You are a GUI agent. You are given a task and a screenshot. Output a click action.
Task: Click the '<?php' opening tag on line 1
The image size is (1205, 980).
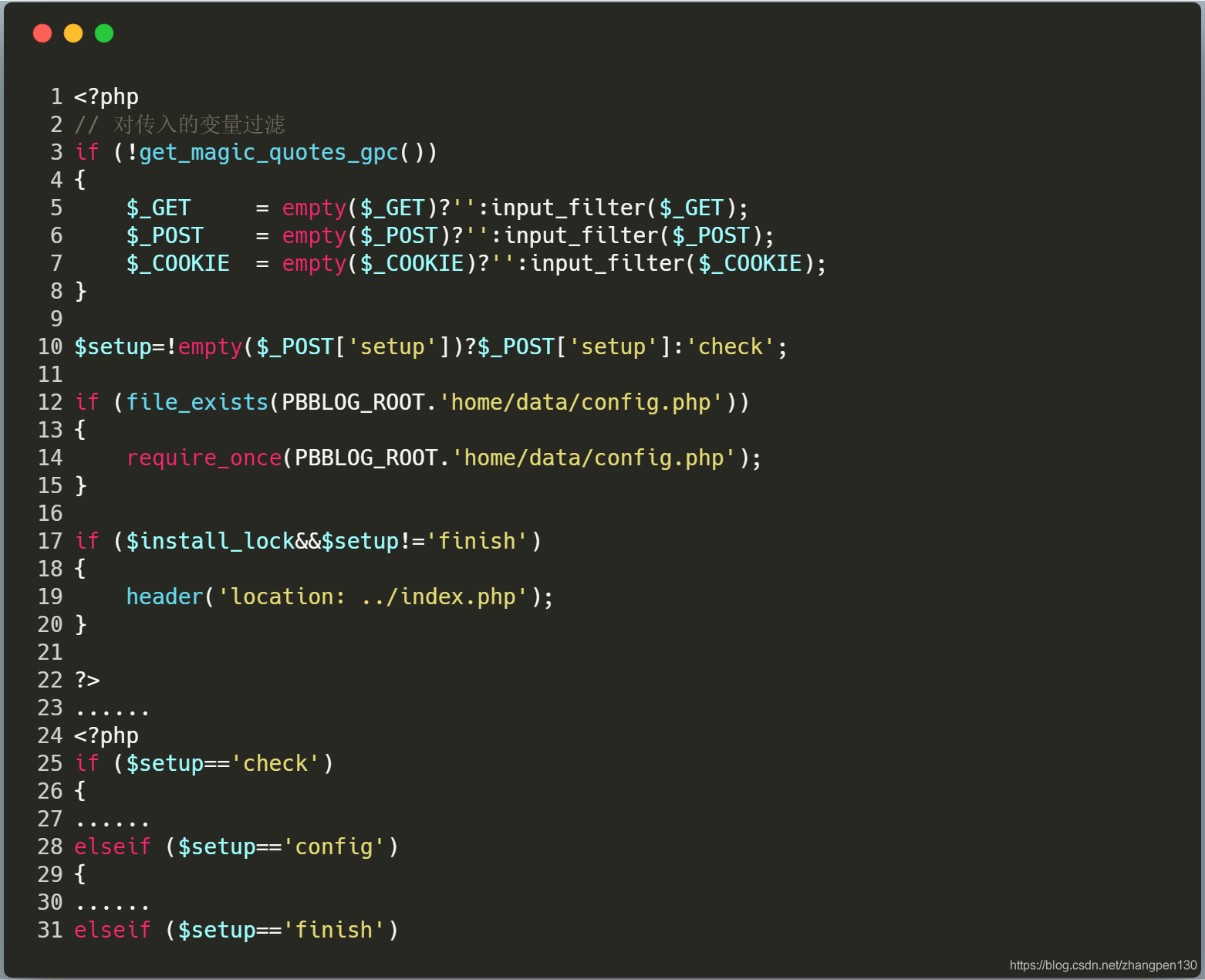106,97
